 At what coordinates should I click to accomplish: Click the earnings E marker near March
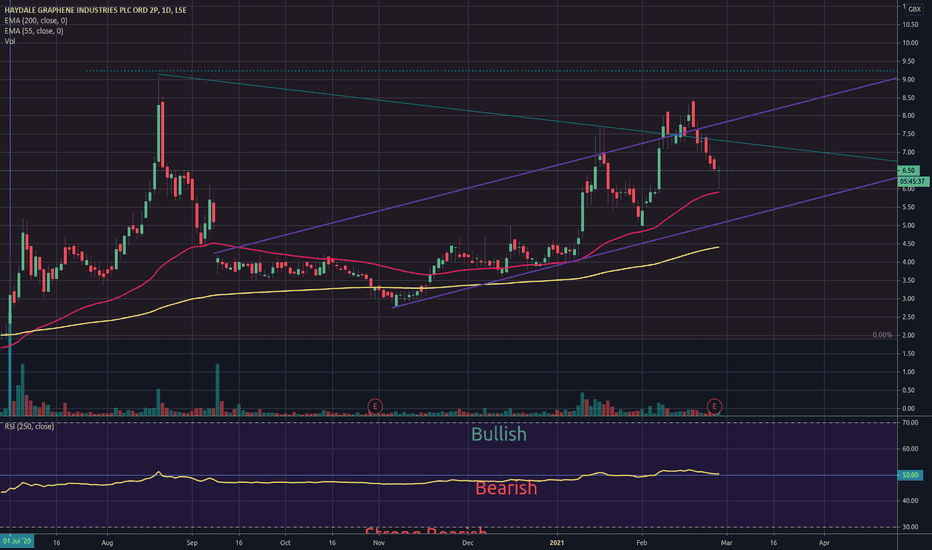coord(714,407)
